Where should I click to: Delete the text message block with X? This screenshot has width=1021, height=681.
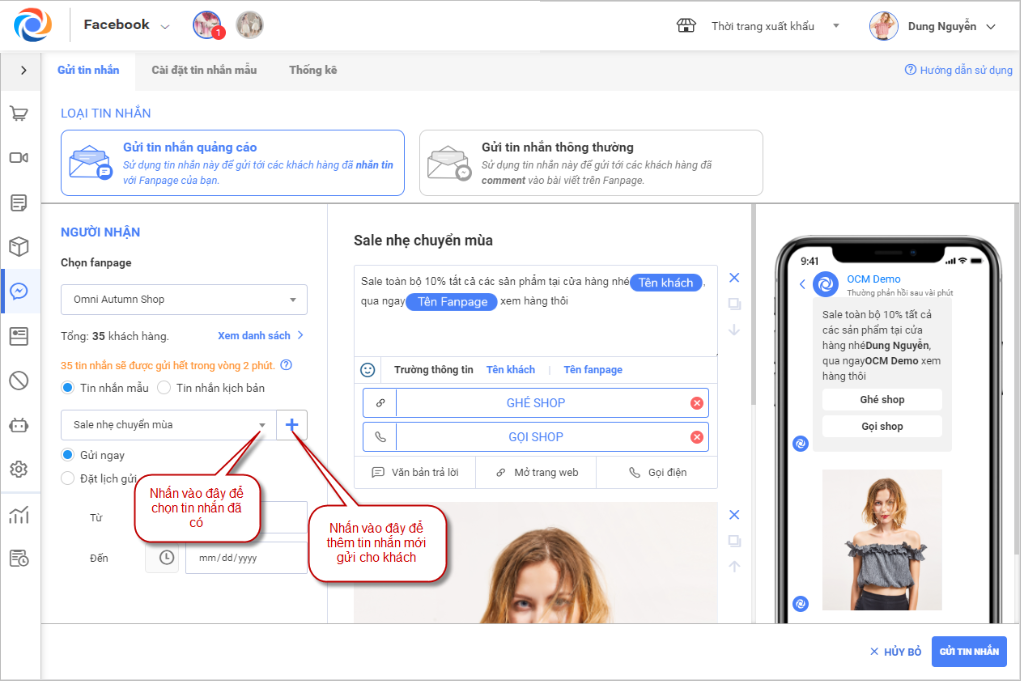pos(734,278)
